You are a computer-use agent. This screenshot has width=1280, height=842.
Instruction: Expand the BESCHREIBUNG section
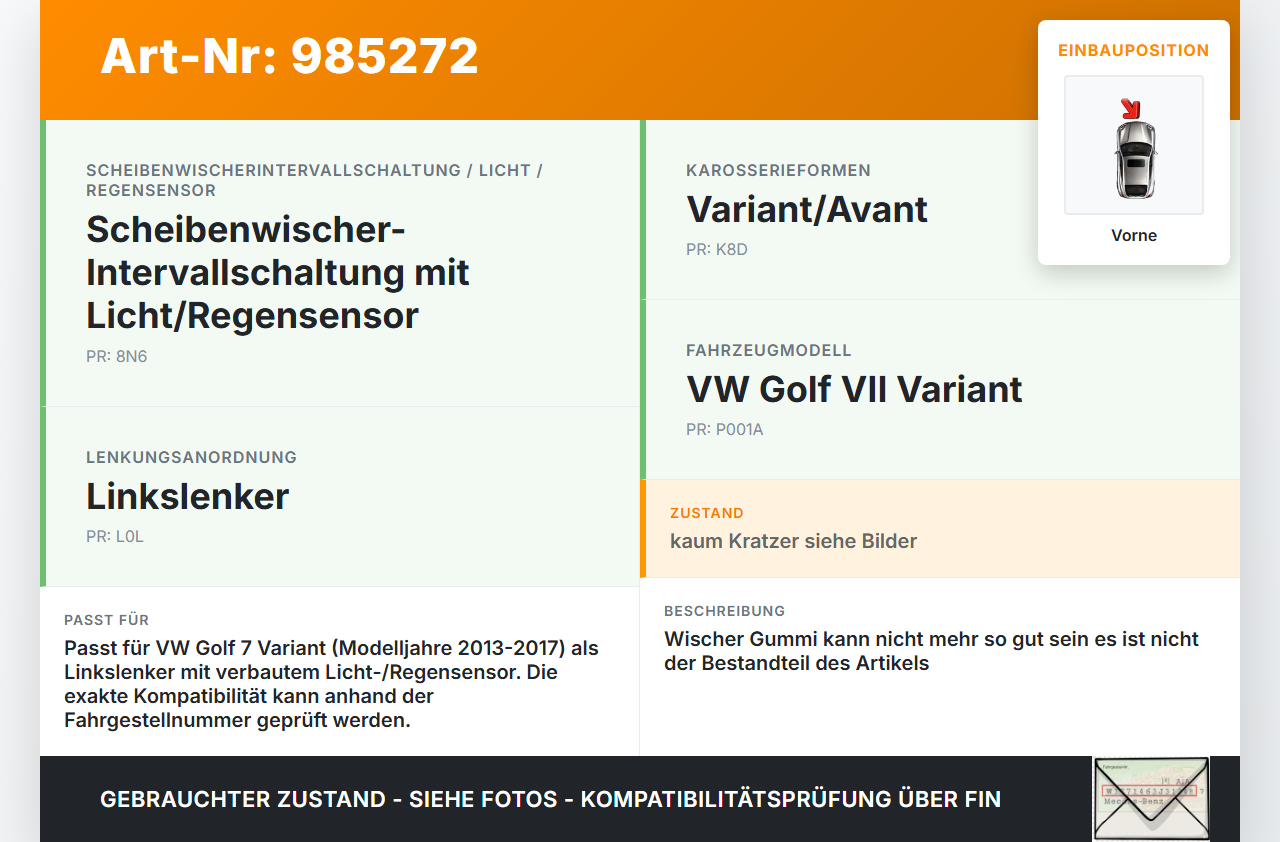(724, 611)
